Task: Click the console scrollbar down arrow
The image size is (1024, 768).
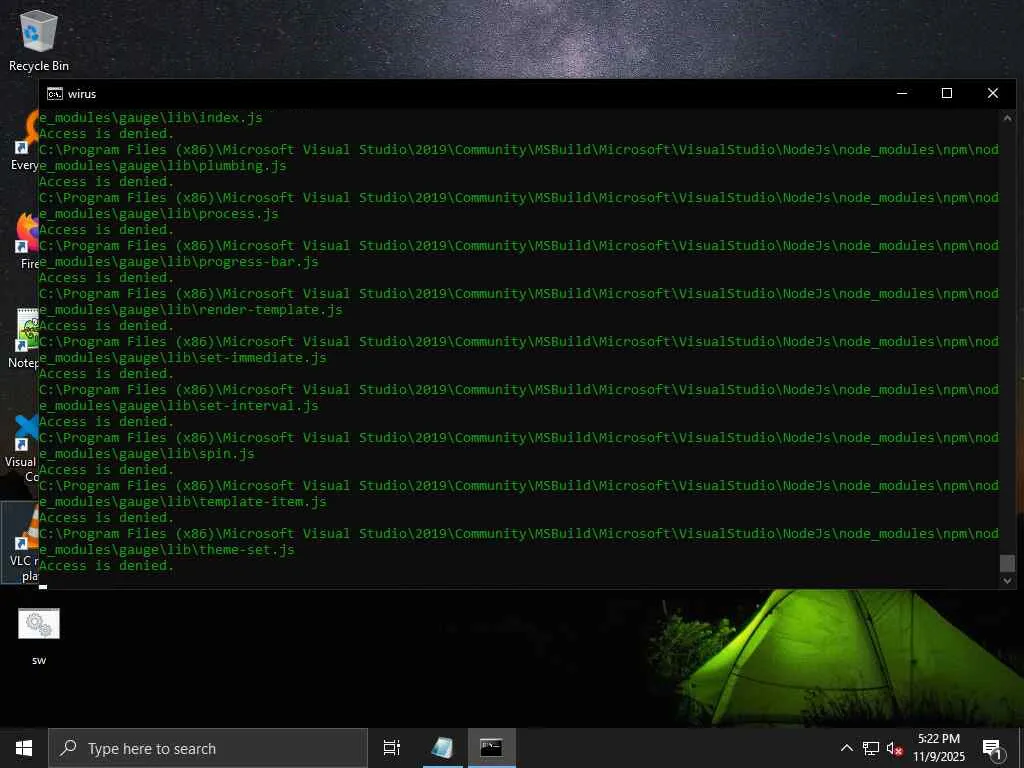Action: click(1007, 580)
